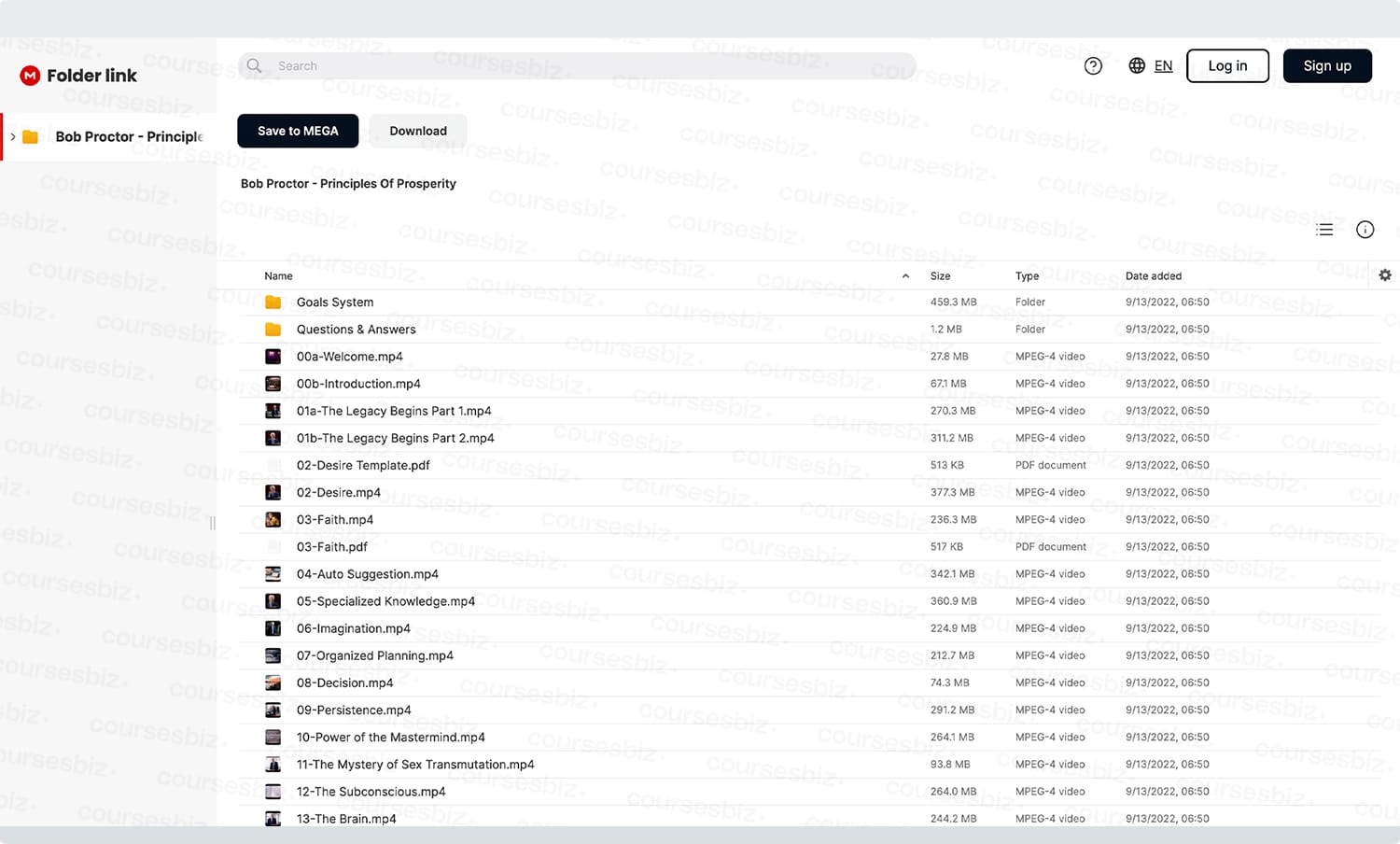1400x844 pixels.
Task: Click Save to MEGA button
Action: click(298, 131)
